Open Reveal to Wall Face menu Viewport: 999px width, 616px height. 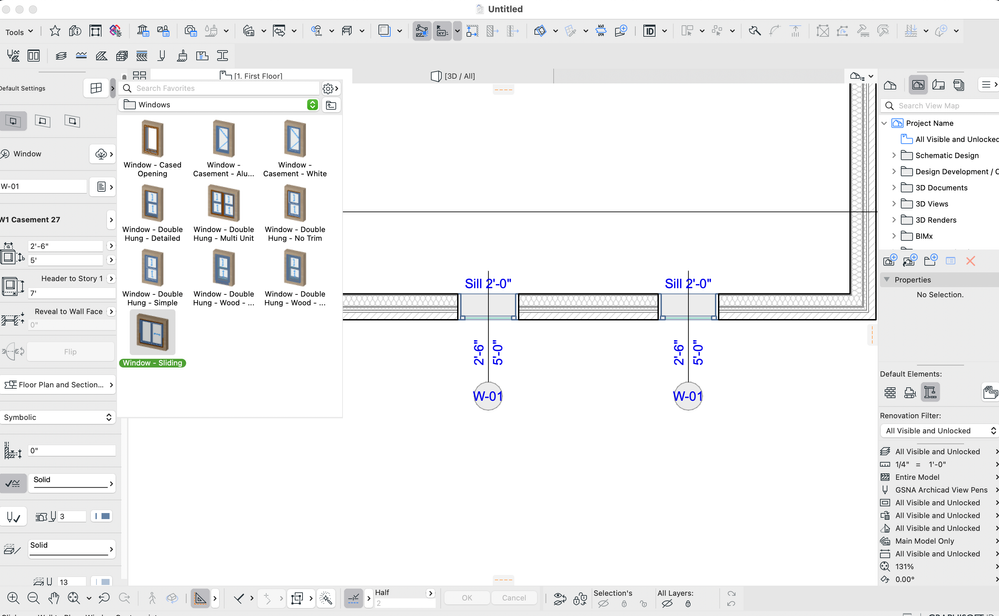(x=111, y=312)
